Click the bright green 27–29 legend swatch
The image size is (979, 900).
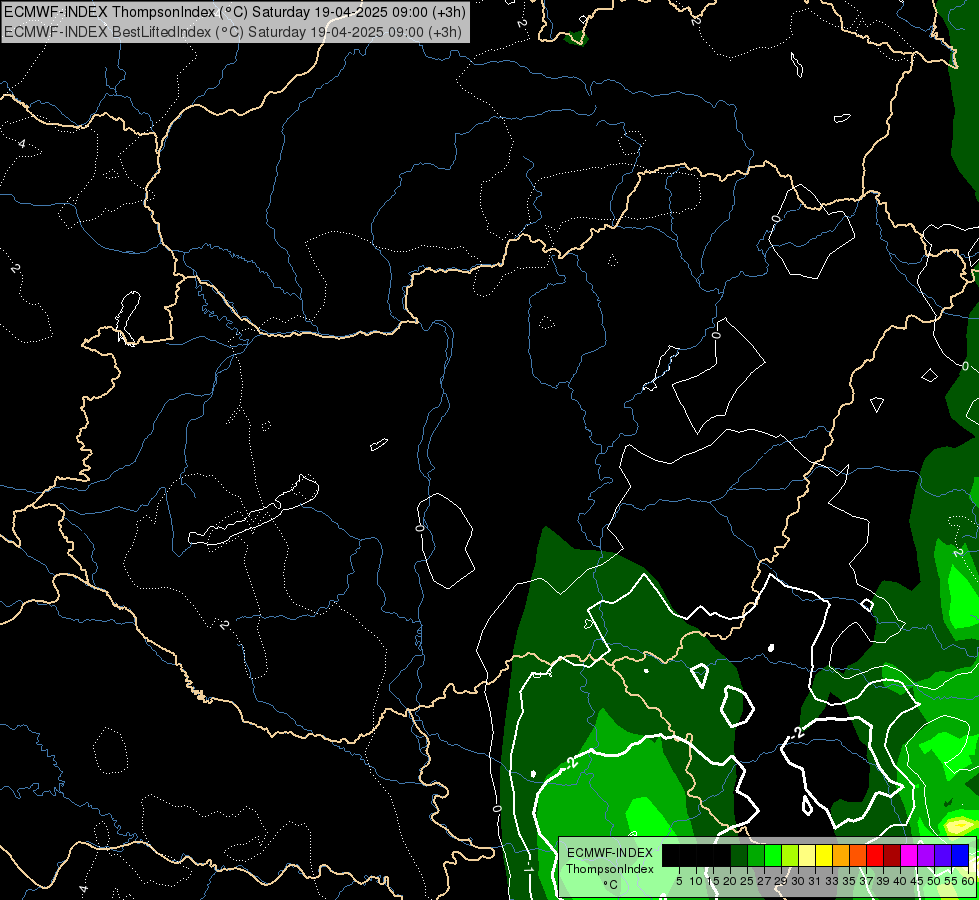click(773, 856)
